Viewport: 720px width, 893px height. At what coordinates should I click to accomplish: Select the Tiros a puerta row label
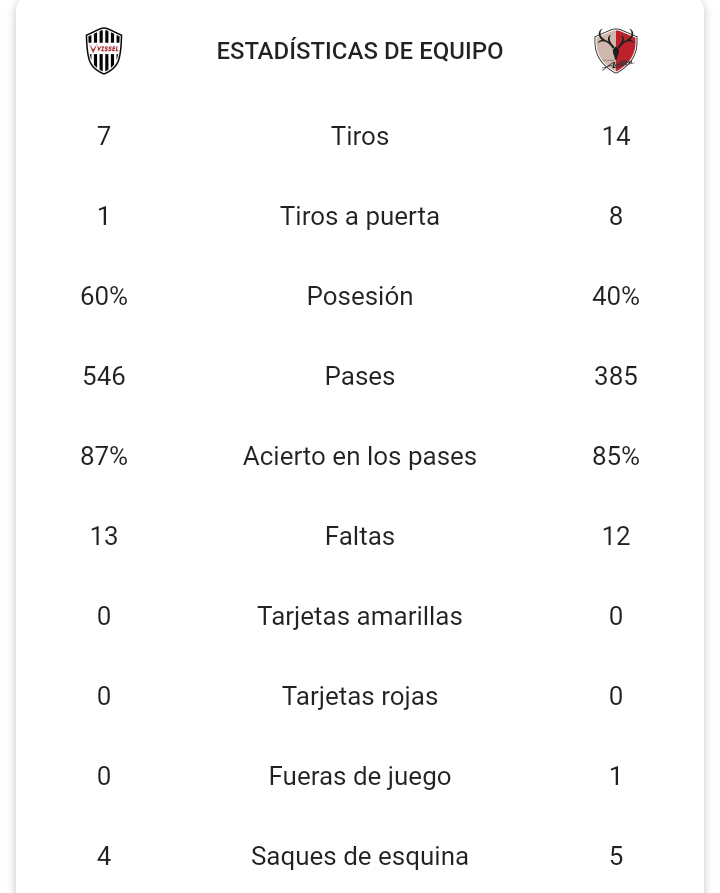click(360, 216)
